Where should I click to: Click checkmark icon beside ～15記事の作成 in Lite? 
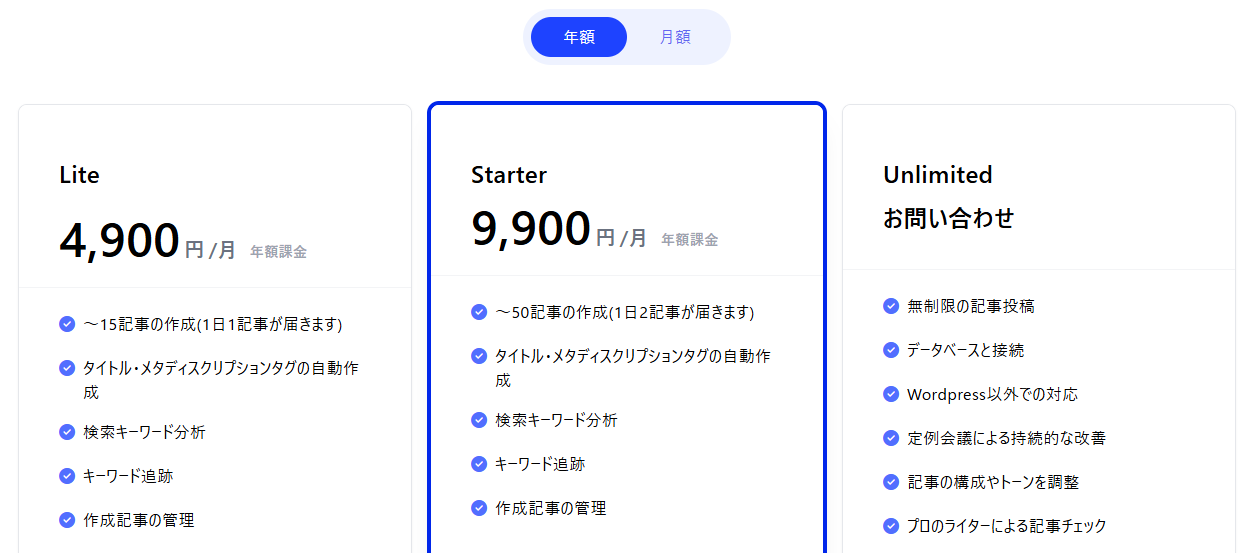(67, 324)
